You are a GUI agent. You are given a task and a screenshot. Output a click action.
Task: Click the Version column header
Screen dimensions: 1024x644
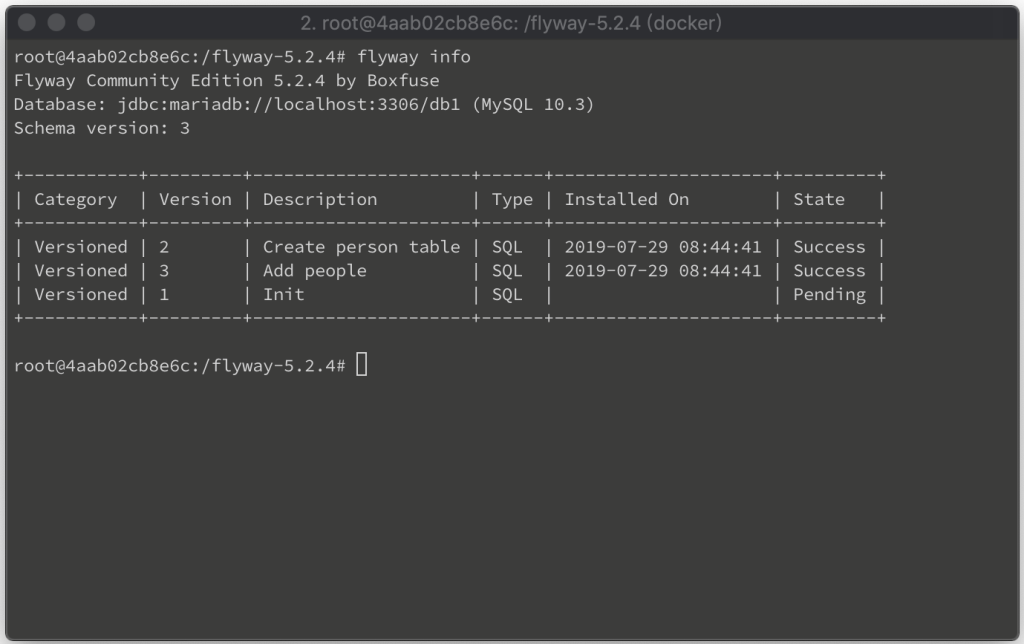point(195,199)
